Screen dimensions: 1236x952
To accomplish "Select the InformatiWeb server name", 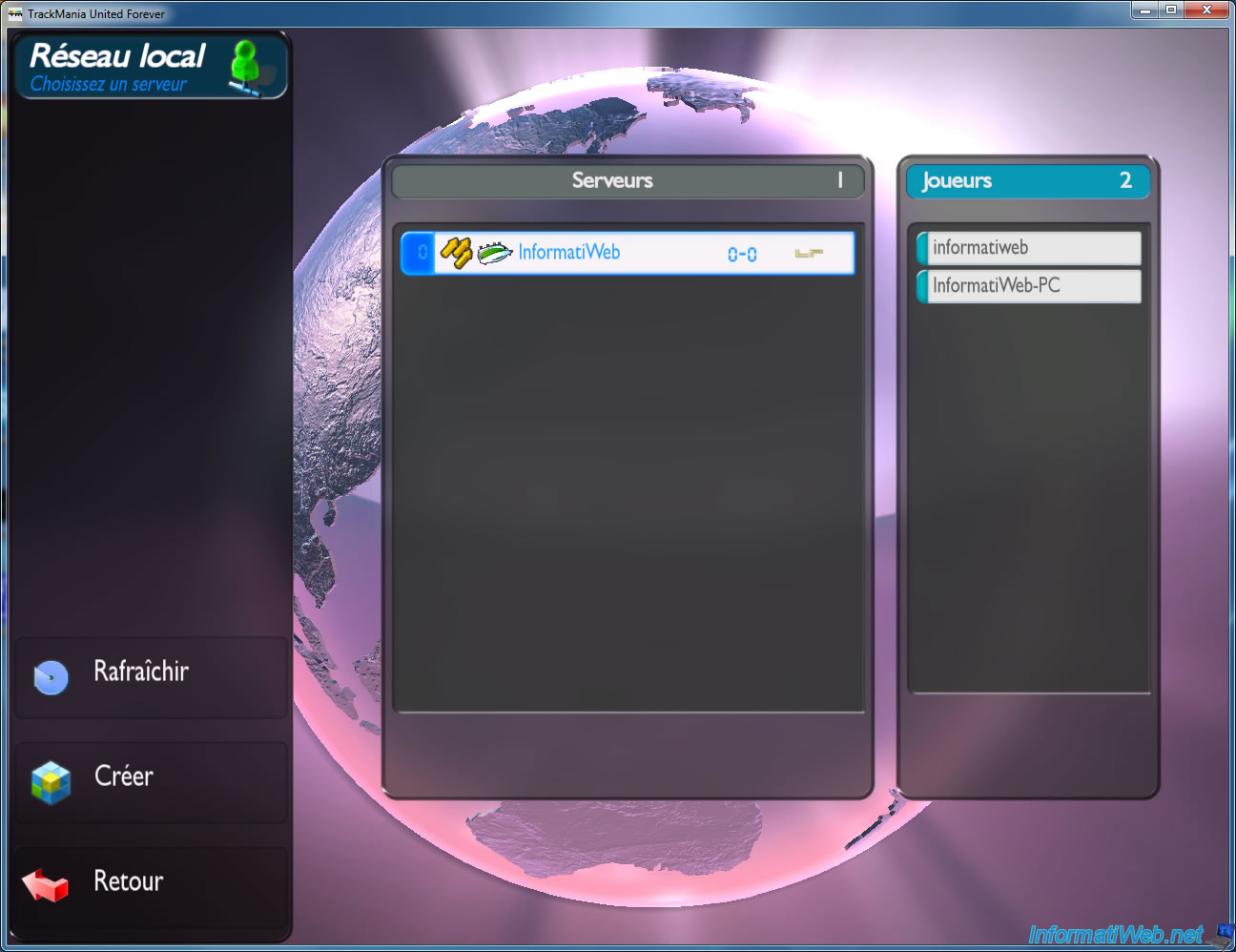I will 569,253.
